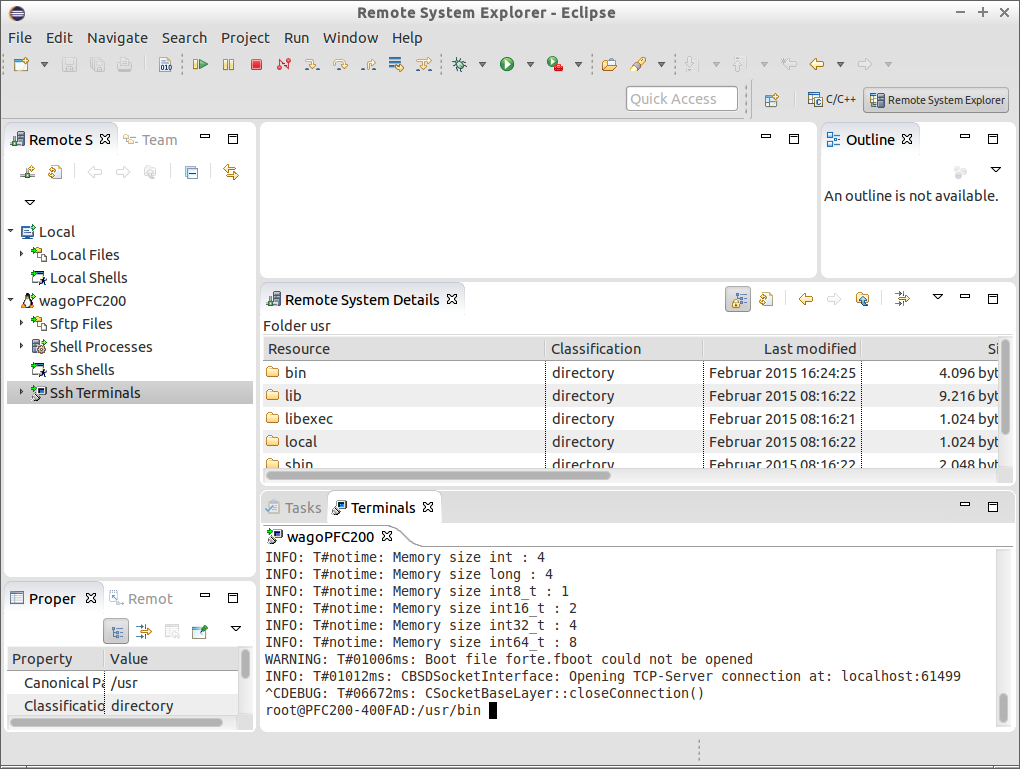This screenshot has width=1020, height=769.
Task: Open the Run button dropdown arrow
Action: point(530,65)
